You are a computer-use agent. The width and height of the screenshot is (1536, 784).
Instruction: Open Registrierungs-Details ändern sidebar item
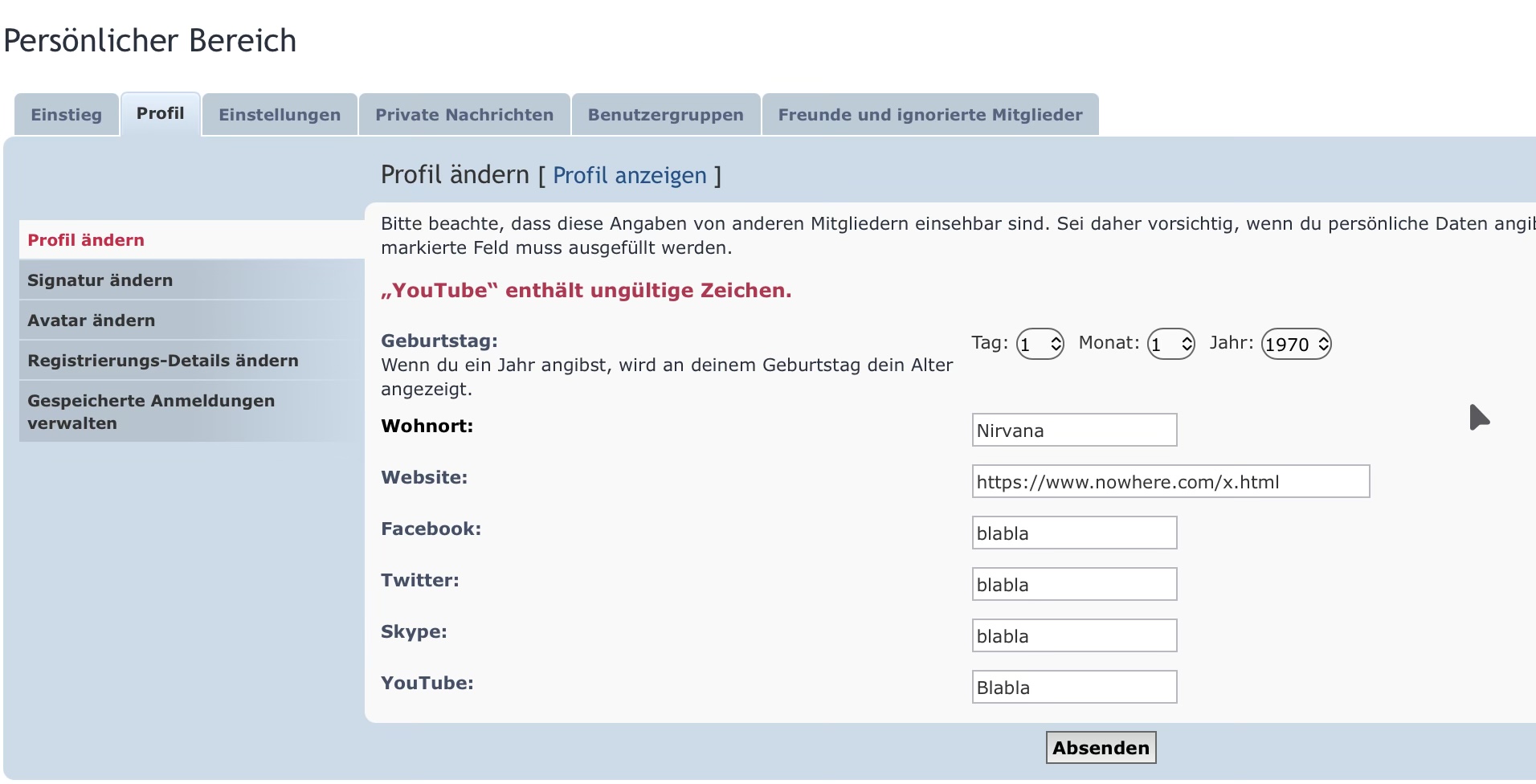pyautogui.click(x=192, y=360)
